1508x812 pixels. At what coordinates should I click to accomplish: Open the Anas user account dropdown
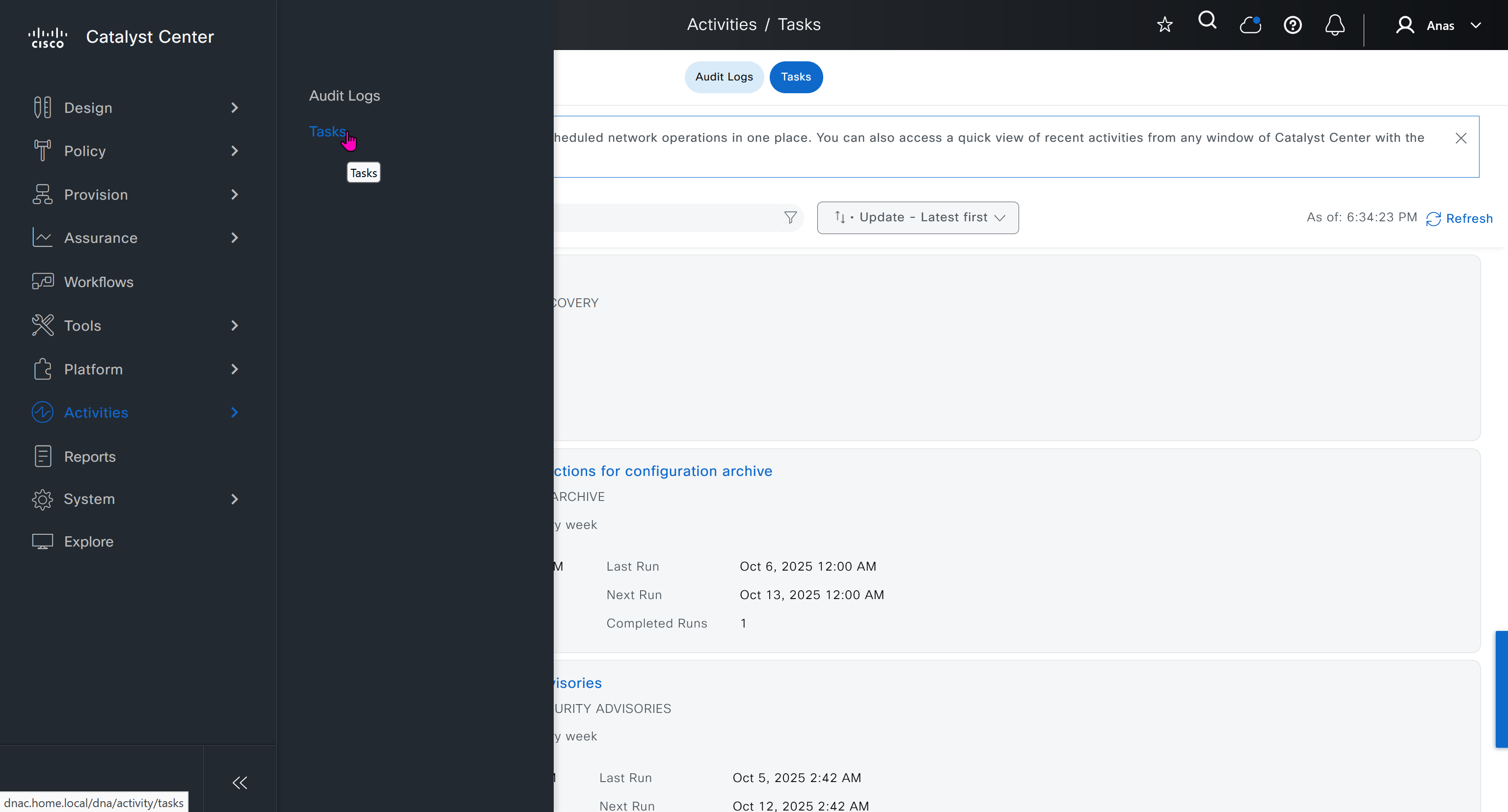[x=1439, y=26]
